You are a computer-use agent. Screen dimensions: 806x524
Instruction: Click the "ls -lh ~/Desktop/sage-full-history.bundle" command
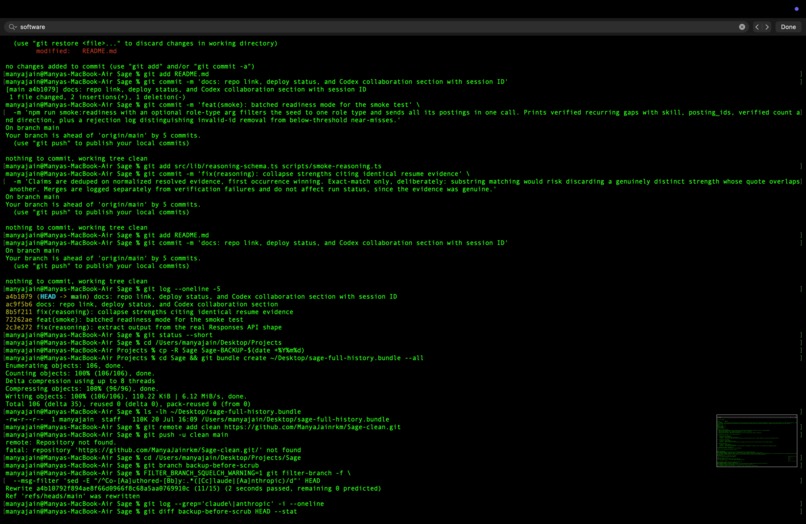coord(153,411)
